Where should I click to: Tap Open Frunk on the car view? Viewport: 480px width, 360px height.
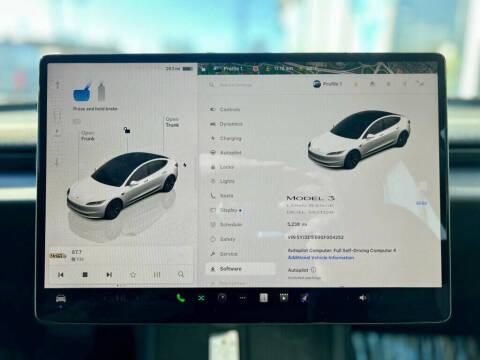[88, 136]
